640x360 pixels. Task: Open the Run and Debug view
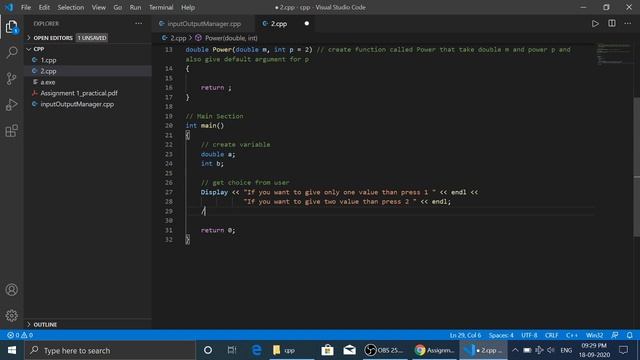pyautogui.click(x=11, y=105)
